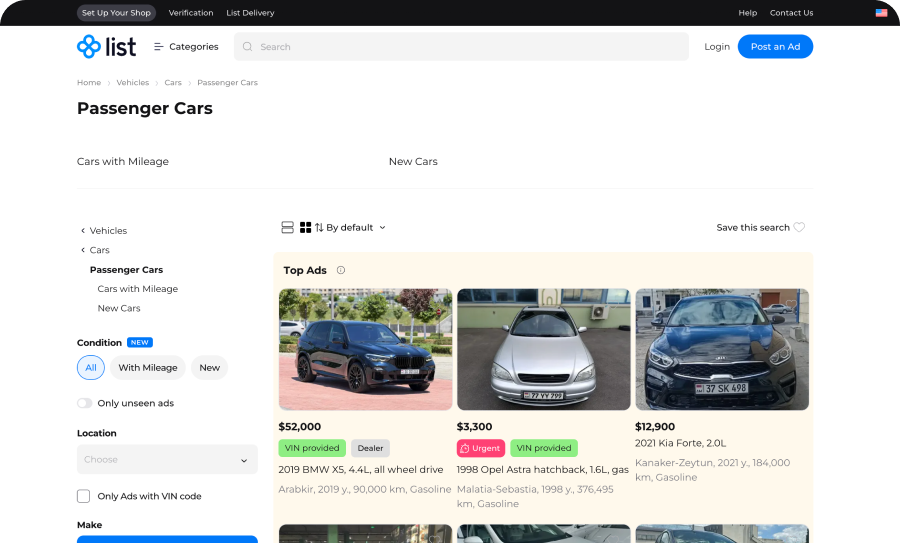Toggle Only unseen ads switch
Viewport: 900px width, 543px height.
pos(85,403)
